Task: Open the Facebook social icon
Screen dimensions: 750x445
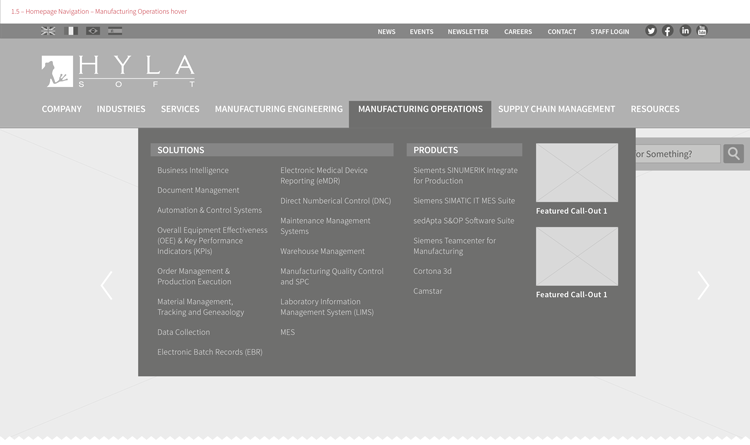Action: 668,31
